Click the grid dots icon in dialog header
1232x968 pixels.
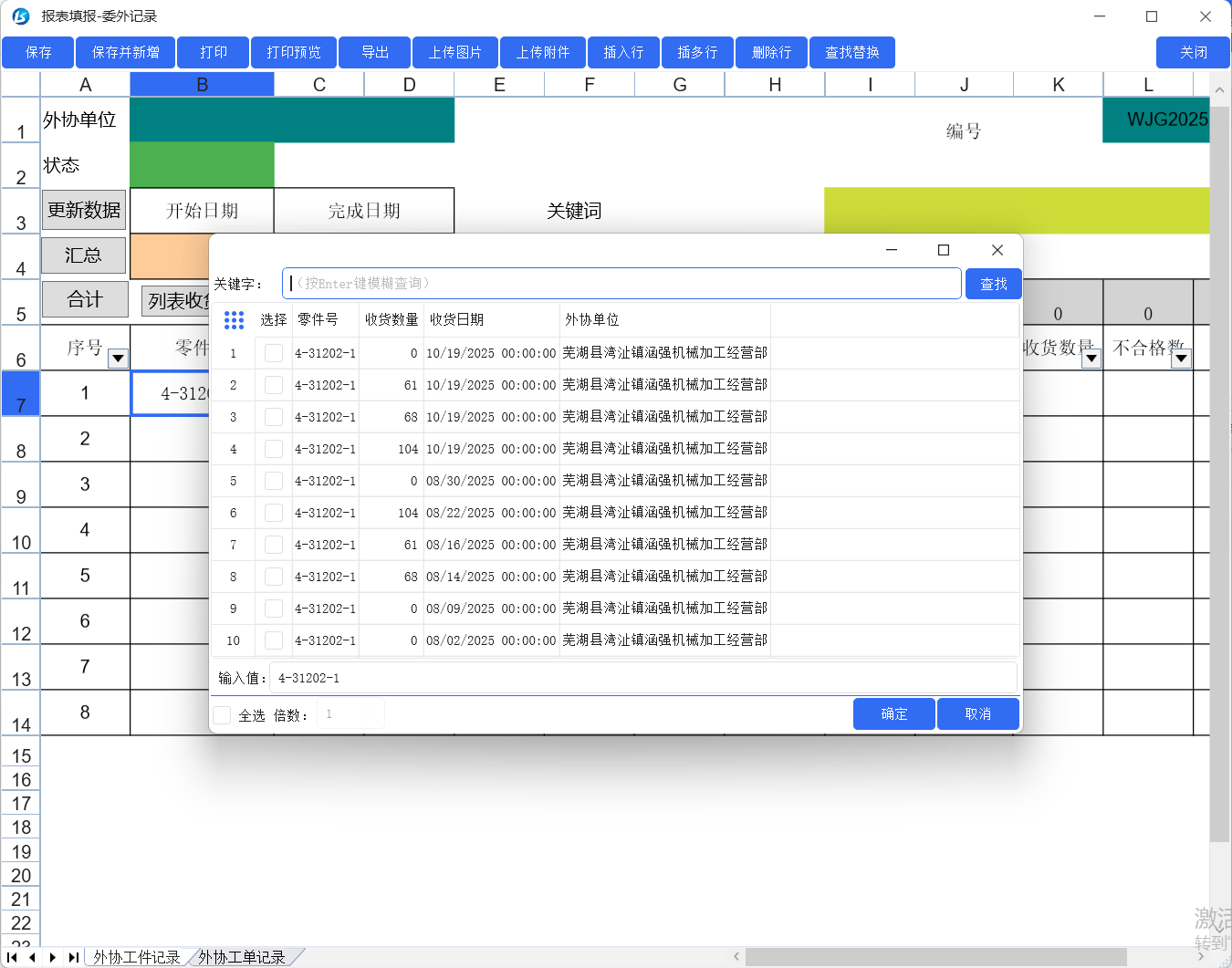point(234,320)
